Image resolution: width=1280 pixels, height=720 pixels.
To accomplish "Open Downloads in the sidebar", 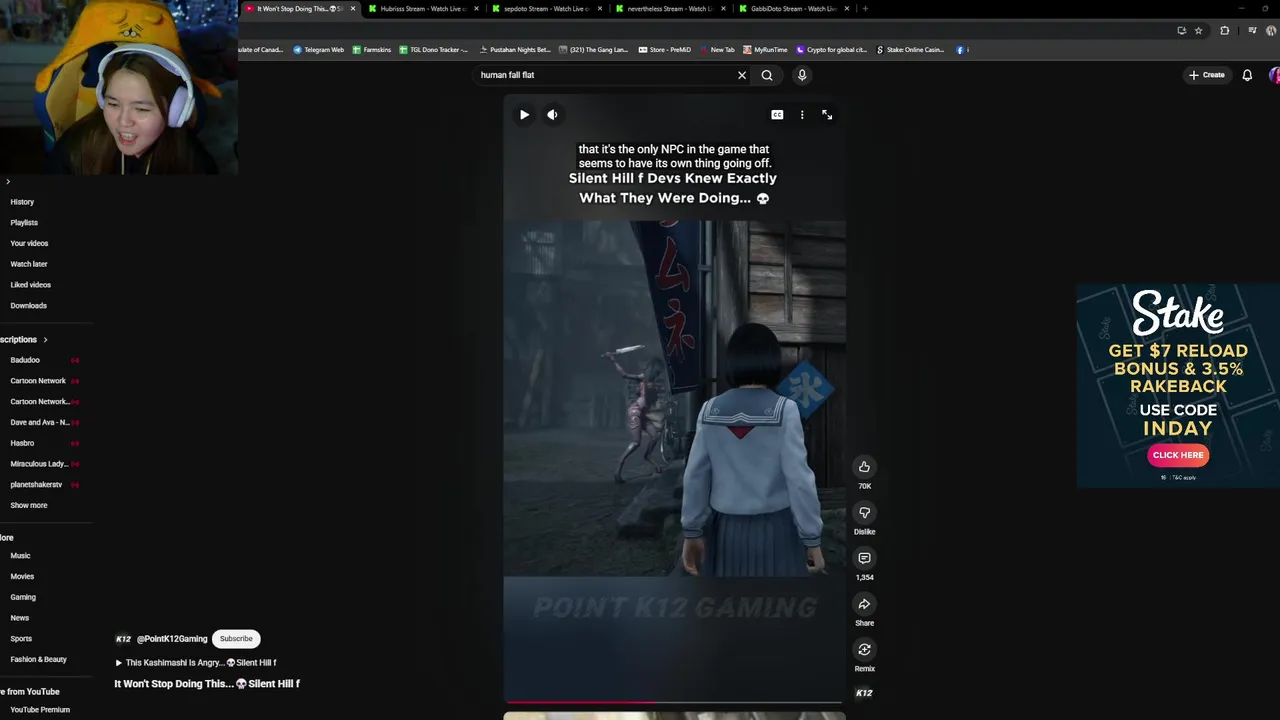I will [x=28, y=306].
